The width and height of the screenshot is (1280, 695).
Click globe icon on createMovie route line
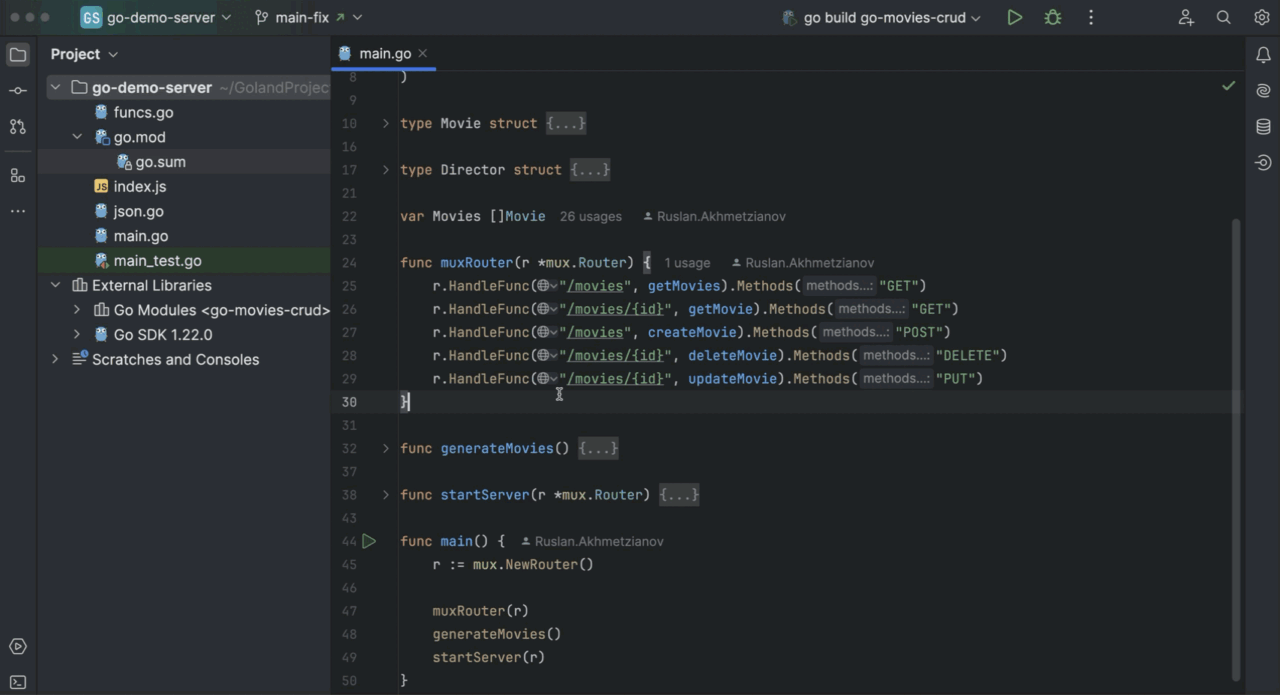pyautogui.click(x=547, y=332)
